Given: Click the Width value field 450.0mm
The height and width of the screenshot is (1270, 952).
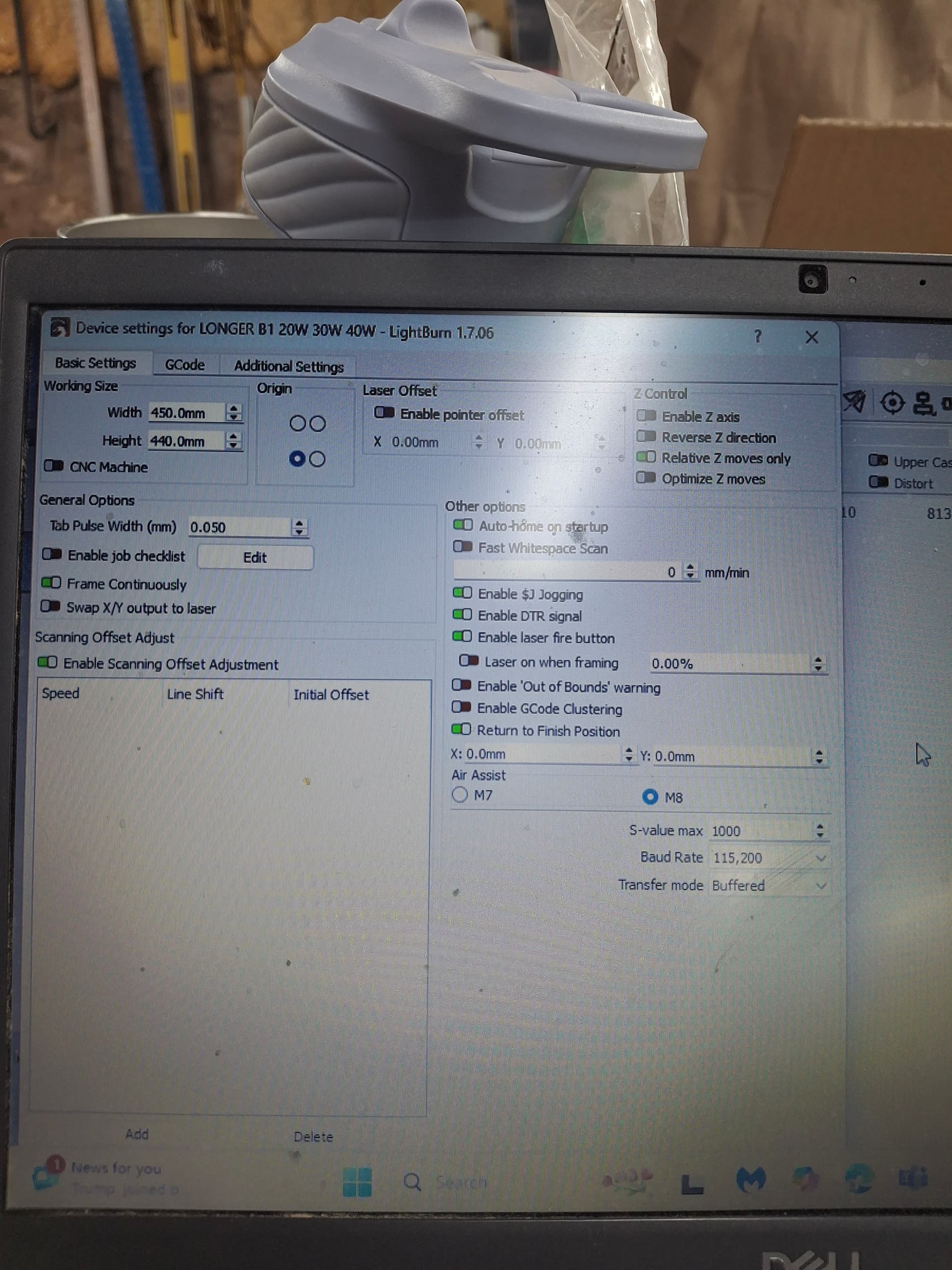Looking at the screenshot, I should (x=187, y=412).
